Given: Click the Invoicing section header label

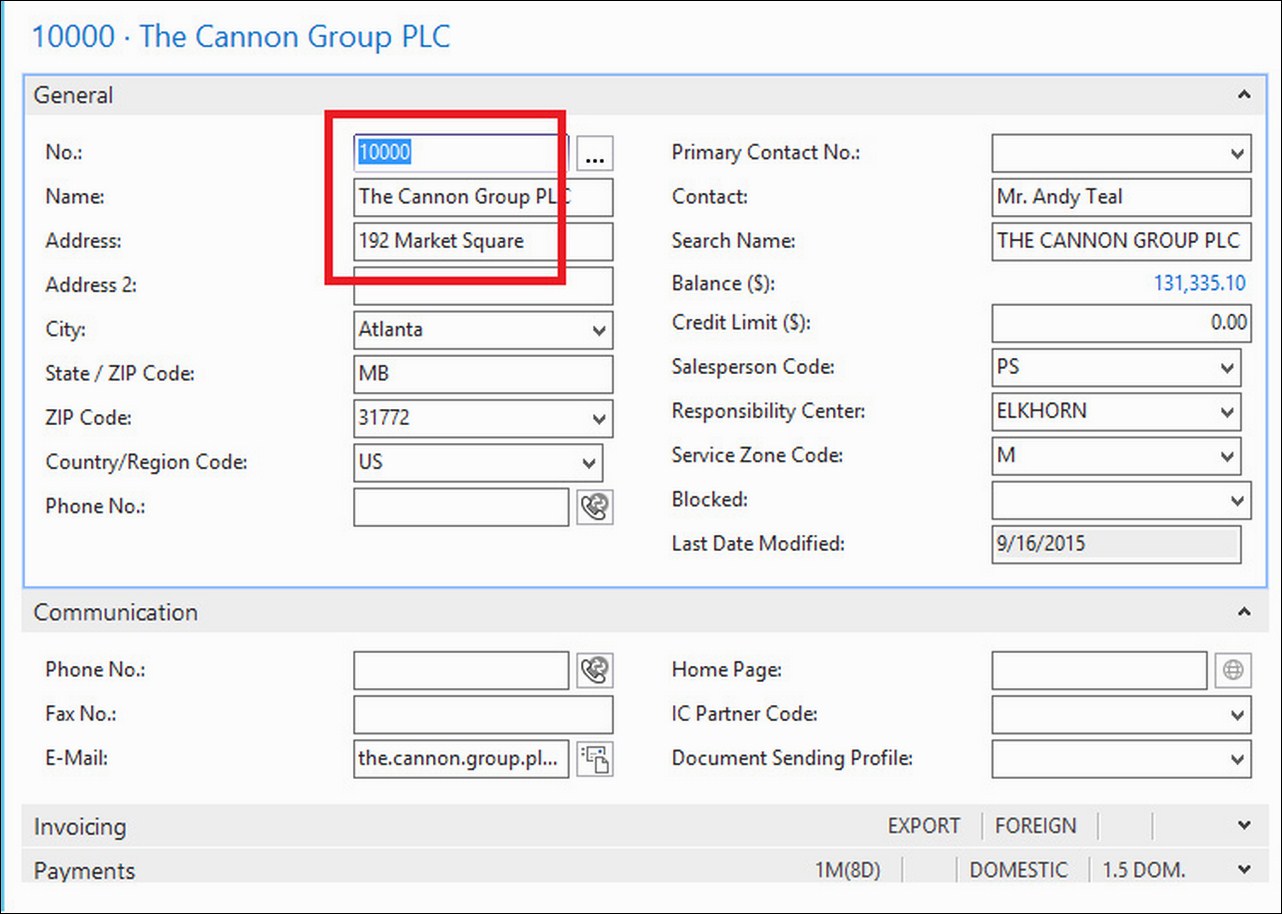Looking at the screenshot, I should coord(80,827).
